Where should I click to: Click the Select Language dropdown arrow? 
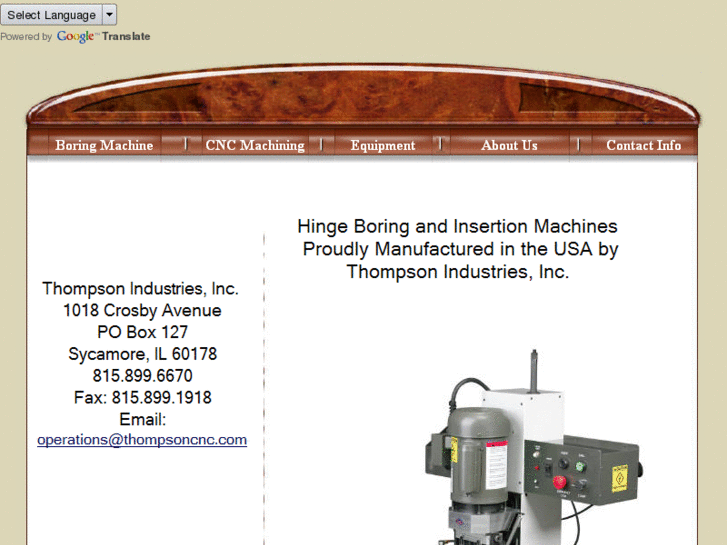(x=109, y=15)
